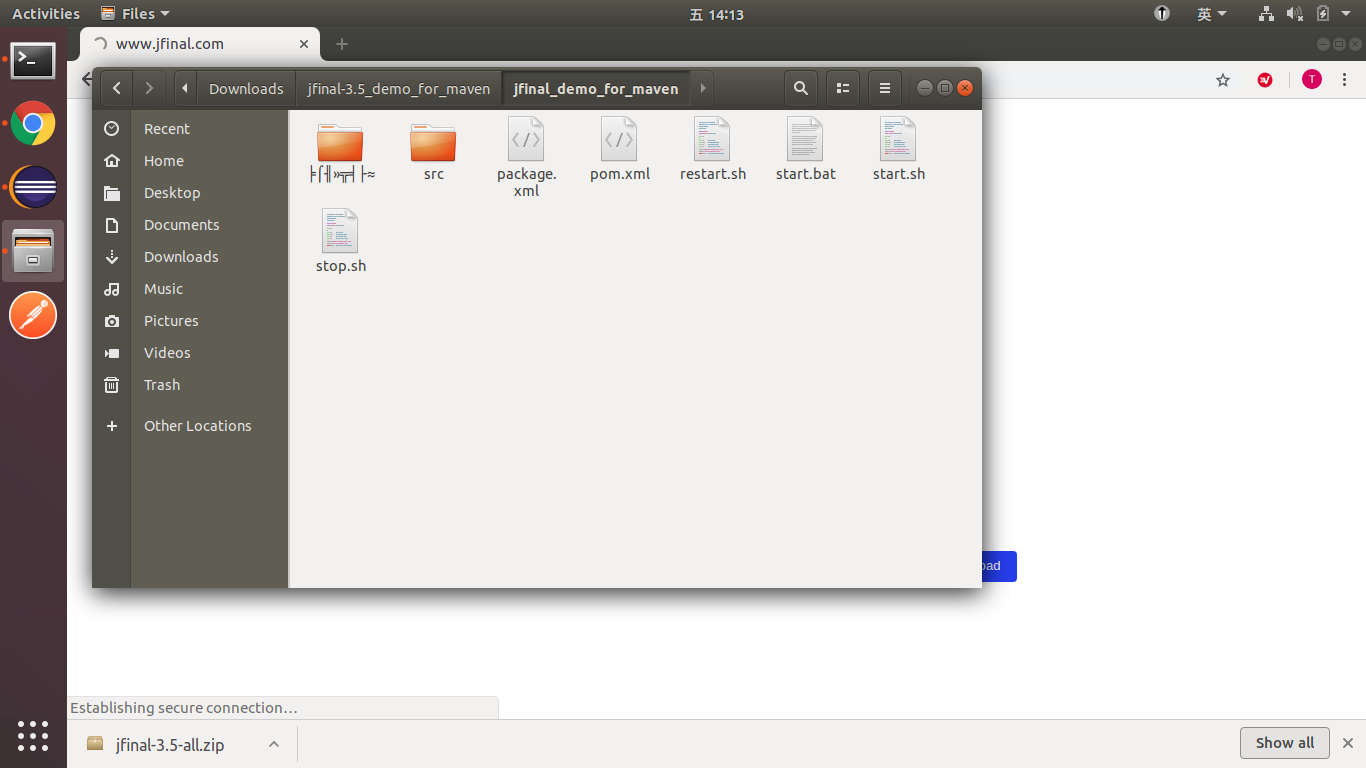
Task: Select the stop.sh script
Action: (340, 242)
